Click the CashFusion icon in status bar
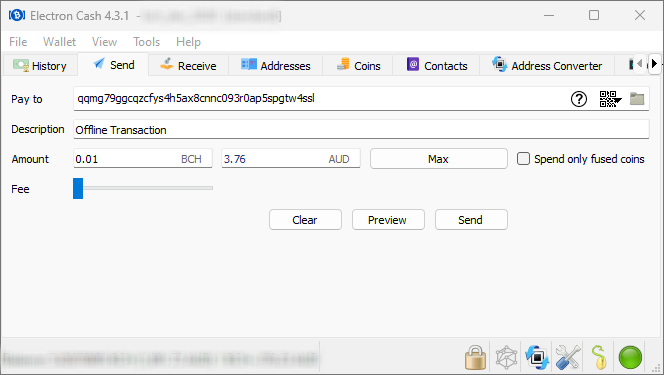664x375 pixels. (x=537, y=357)
